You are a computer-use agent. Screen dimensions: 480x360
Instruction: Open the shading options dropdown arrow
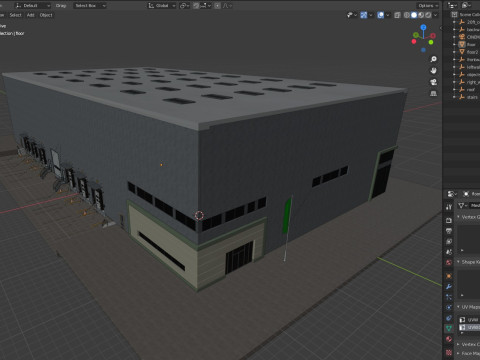[x=435, y=15]
